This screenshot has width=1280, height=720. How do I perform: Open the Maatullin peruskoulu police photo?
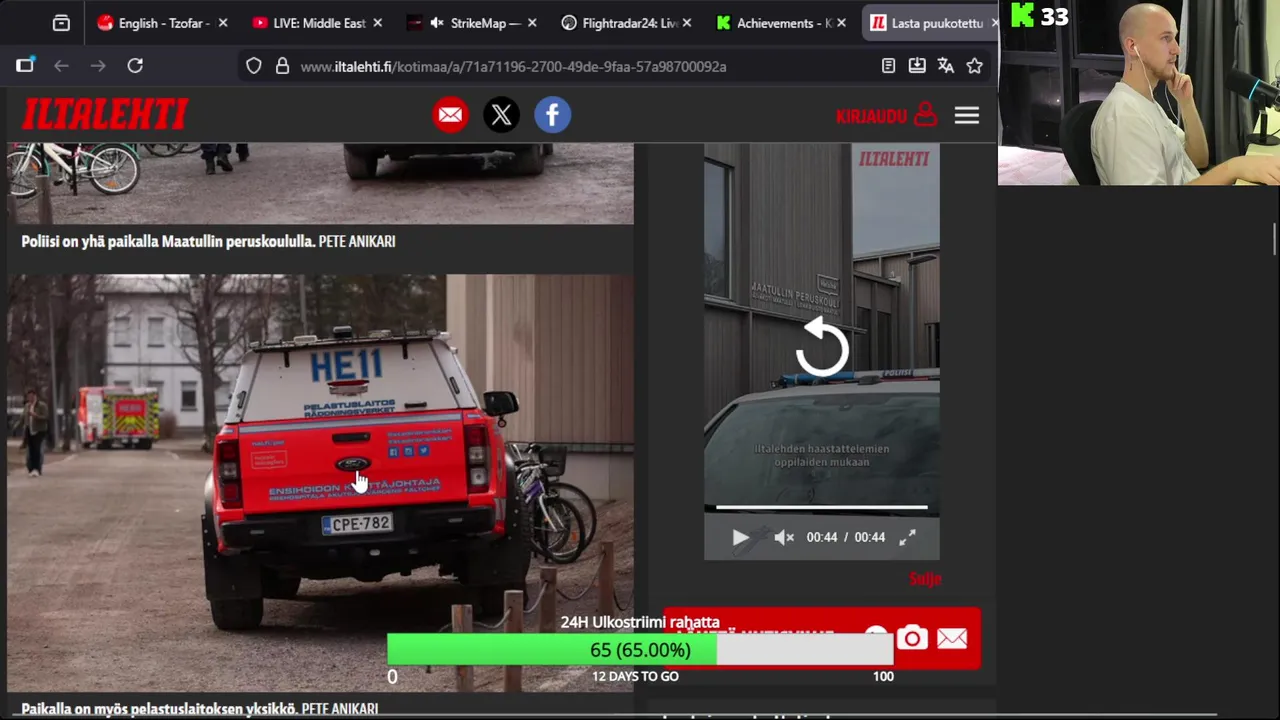click(x=320, y=183)
